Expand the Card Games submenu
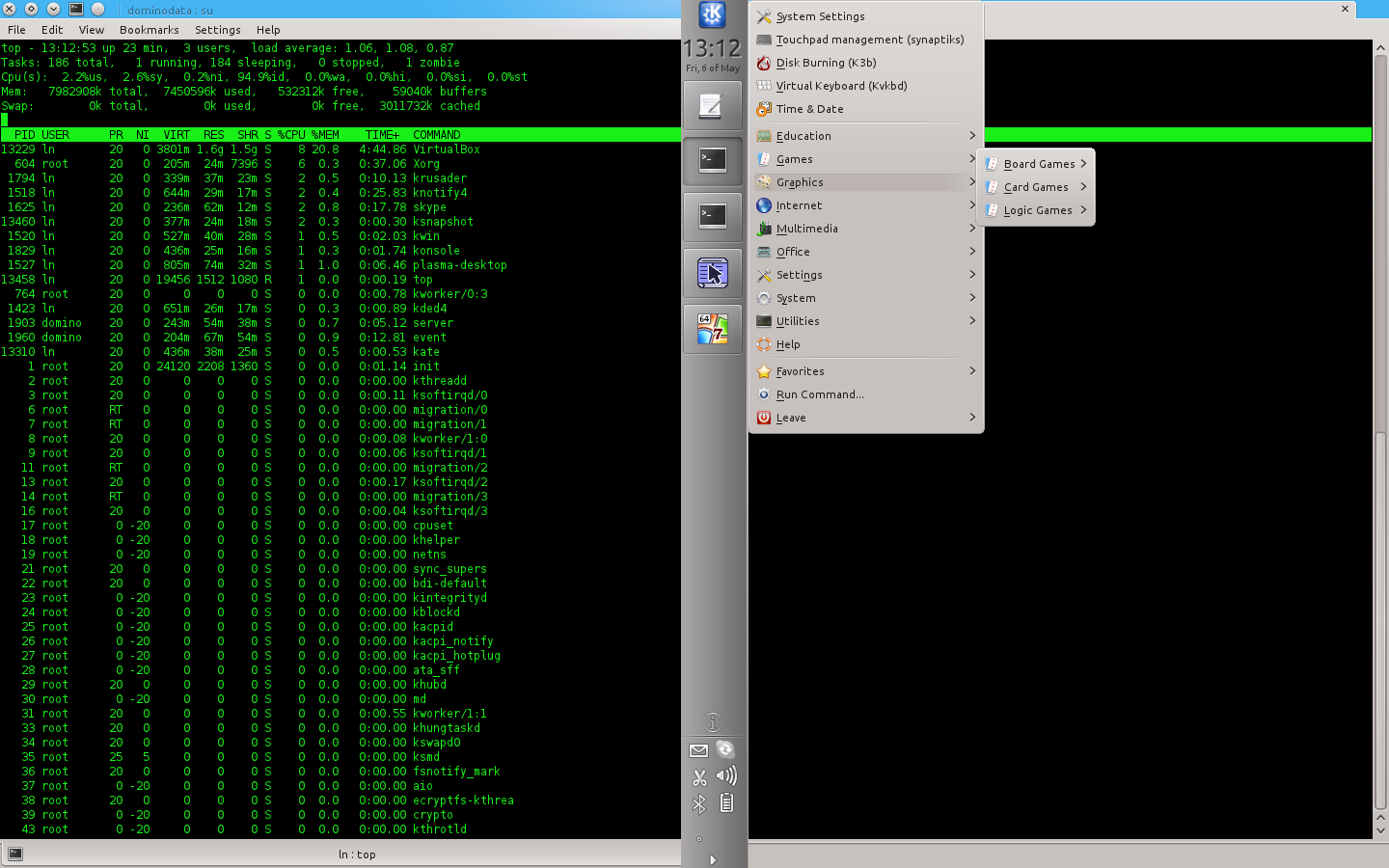The width and height of the screenshot is (1389, 868). pyautogui.click(x=1036, y=187)
